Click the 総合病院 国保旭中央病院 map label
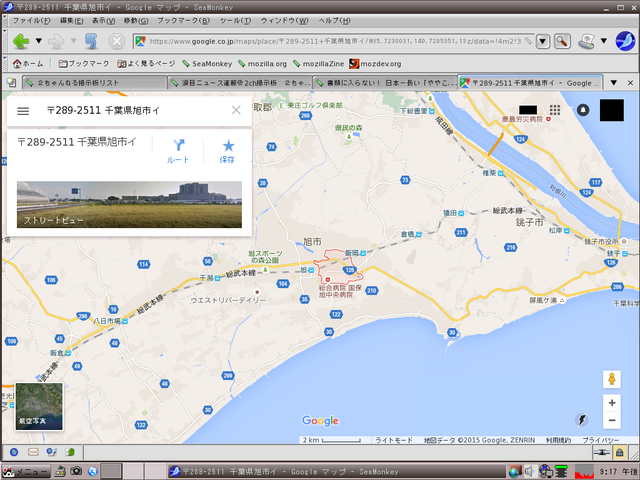 340,291
